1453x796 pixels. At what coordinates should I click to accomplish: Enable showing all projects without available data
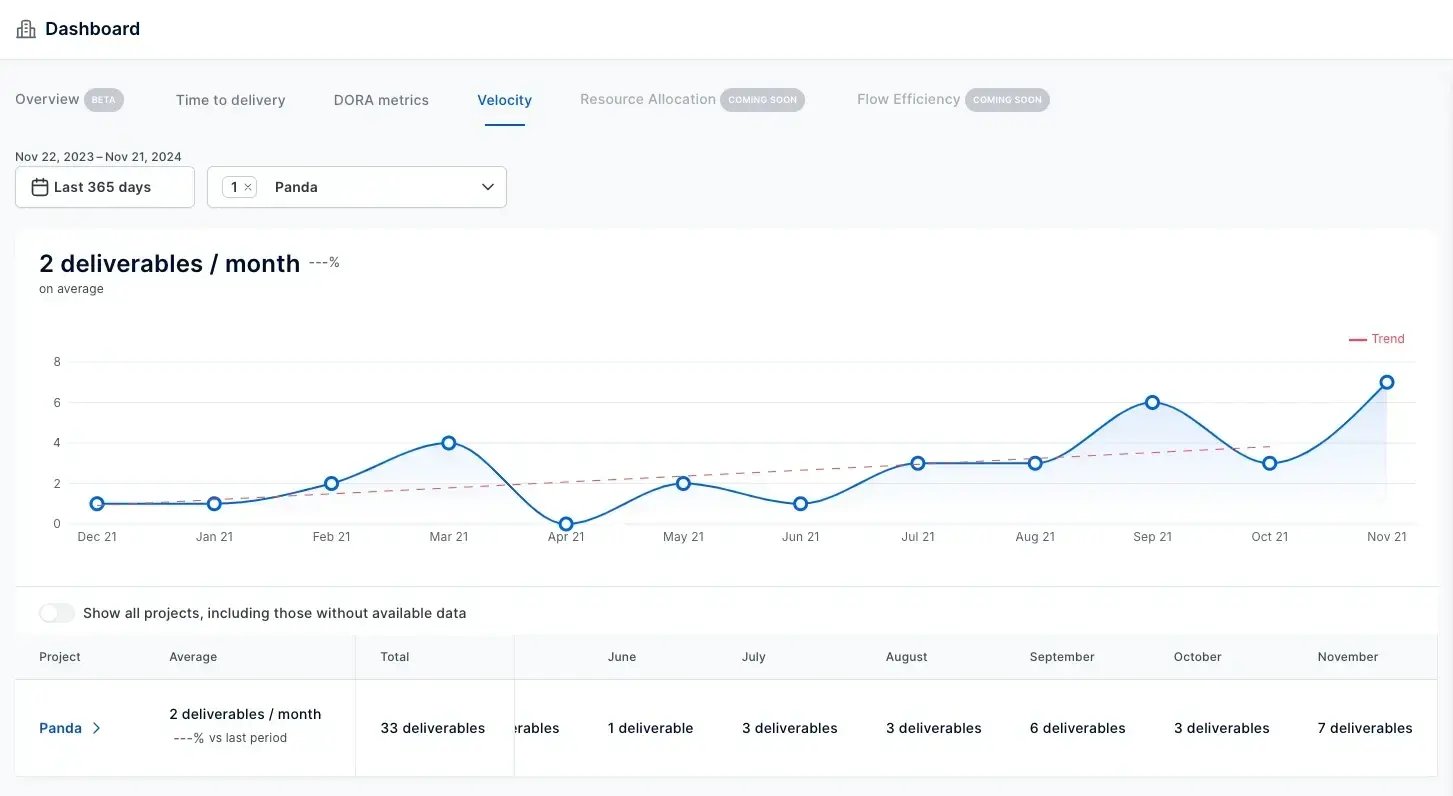pyautogui.click(x=57, y=612)
